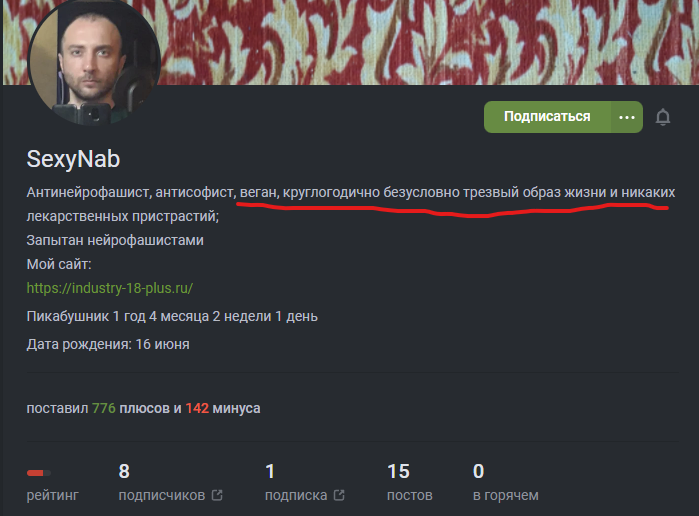Open the three-dots menu beside Подписаться

[x=627, y=117]
